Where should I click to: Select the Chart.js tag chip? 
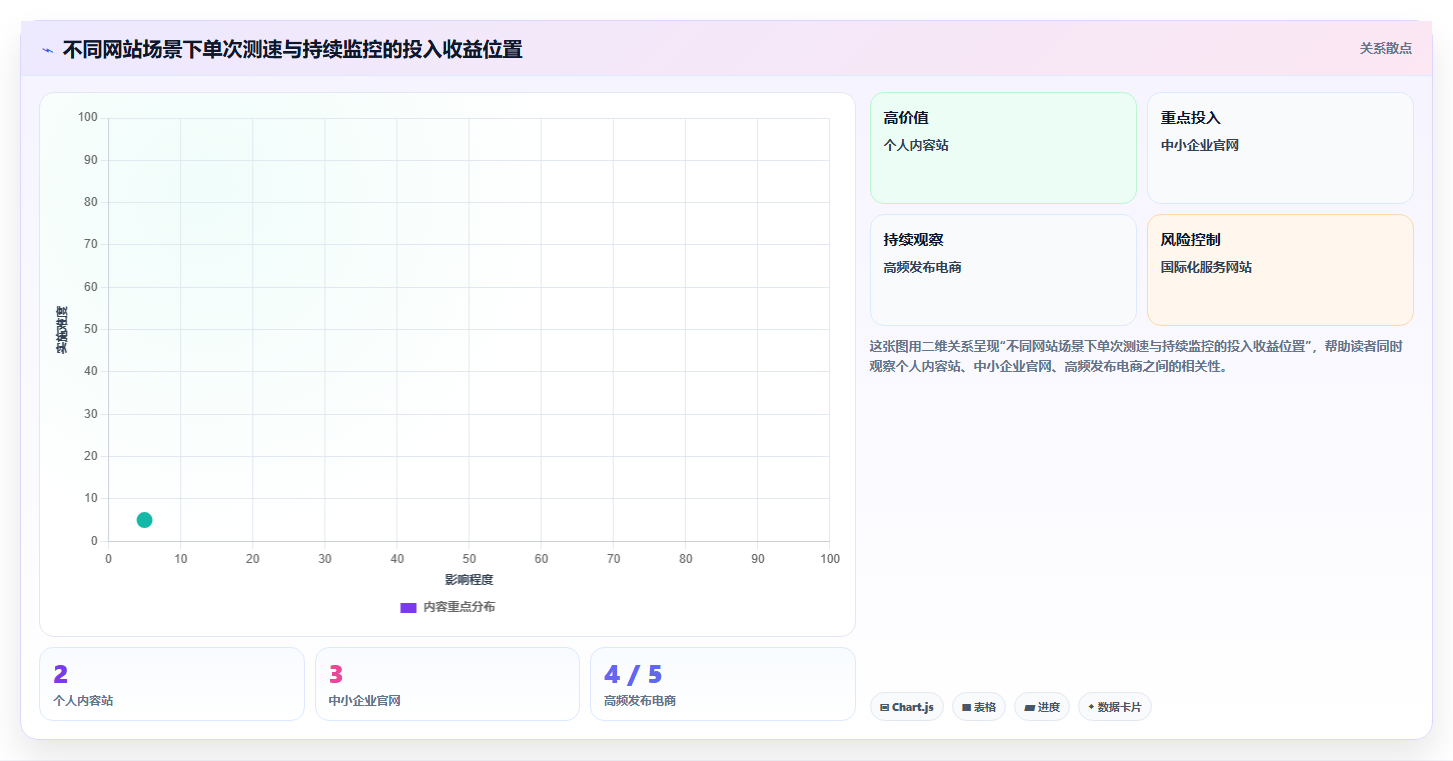coord(907,707)
